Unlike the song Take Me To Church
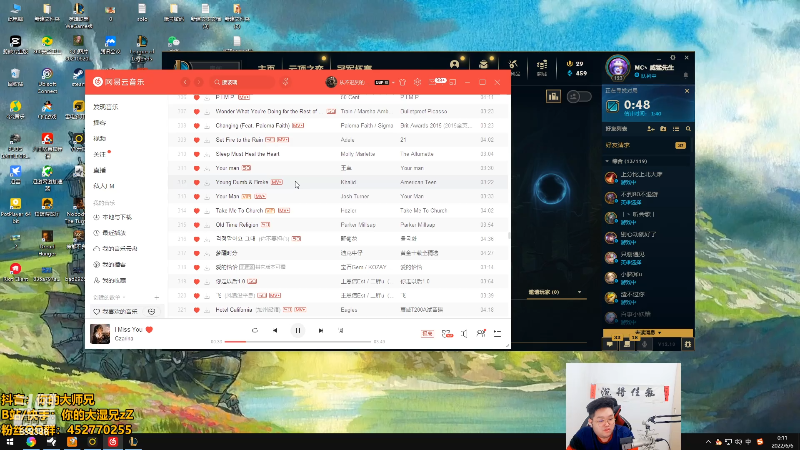Image resolution: width=800 pixels, height=450 pixels. point(196,211)
